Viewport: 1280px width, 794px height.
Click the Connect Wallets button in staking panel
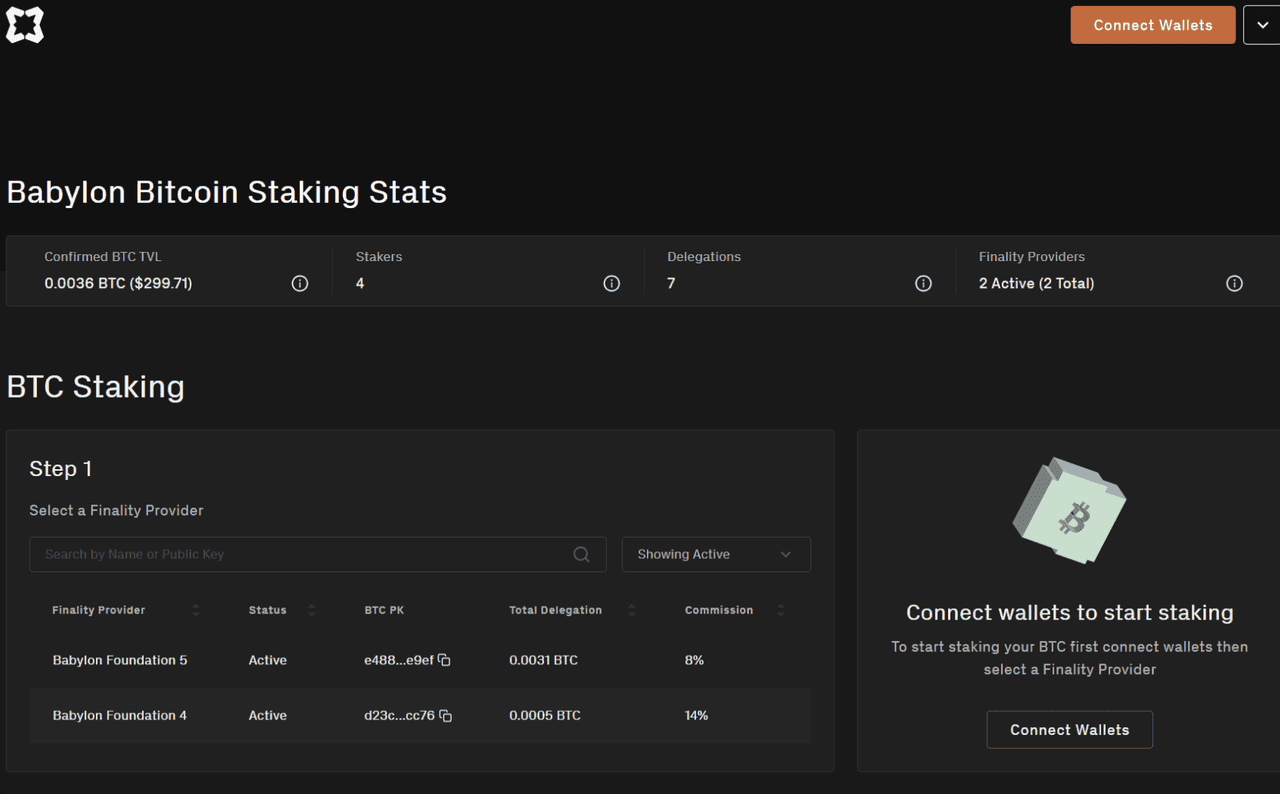click(1070, 730)
